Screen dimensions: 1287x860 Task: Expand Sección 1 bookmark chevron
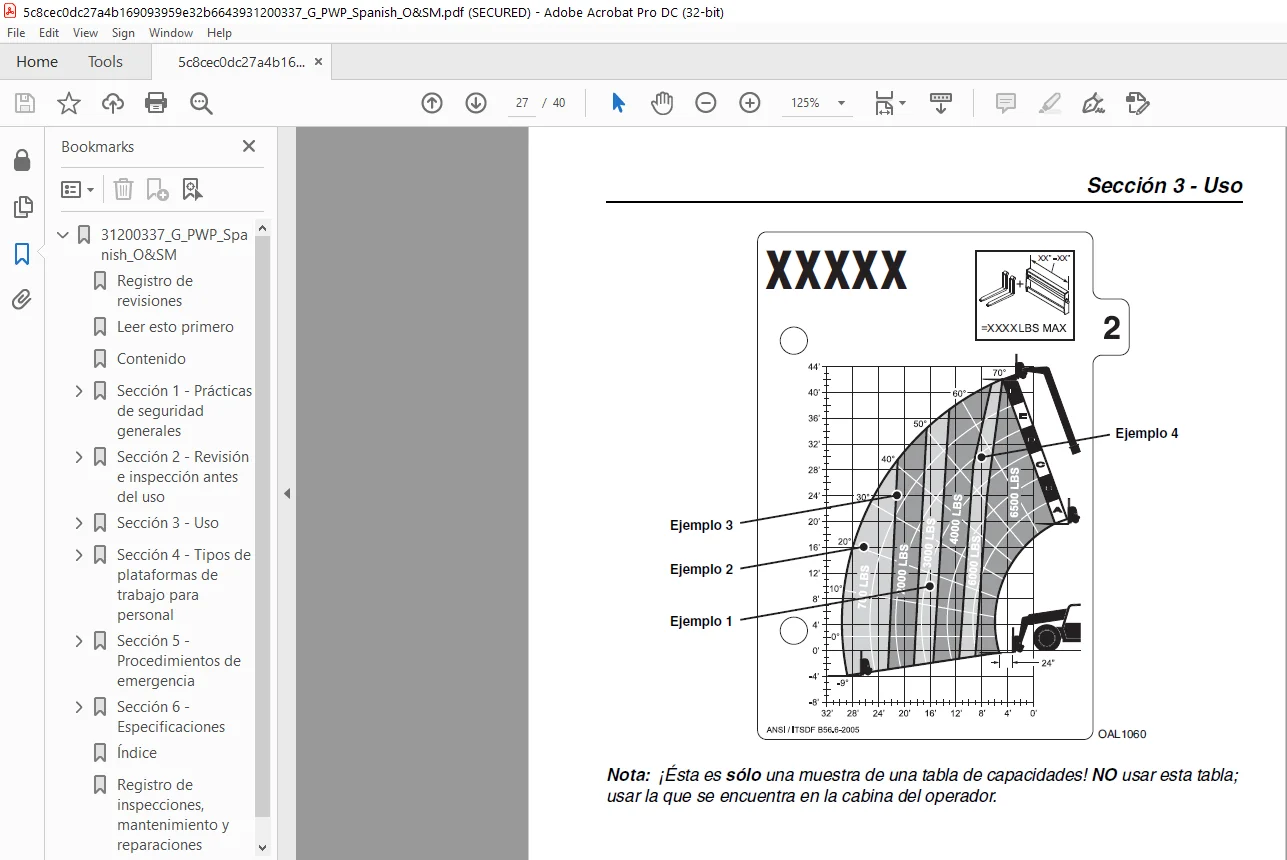pyautogui.click(x=79, y=391)
